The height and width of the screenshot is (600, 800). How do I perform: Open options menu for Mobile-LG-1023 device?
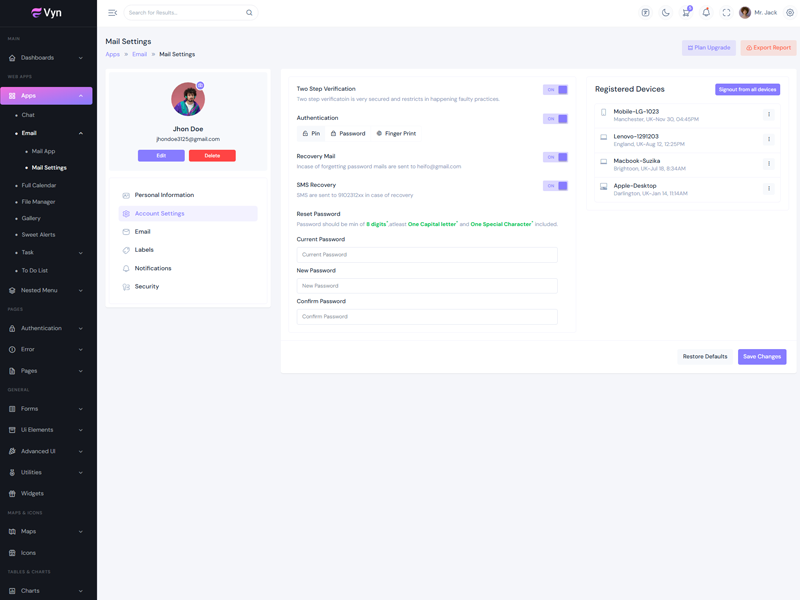pos(769,114)
